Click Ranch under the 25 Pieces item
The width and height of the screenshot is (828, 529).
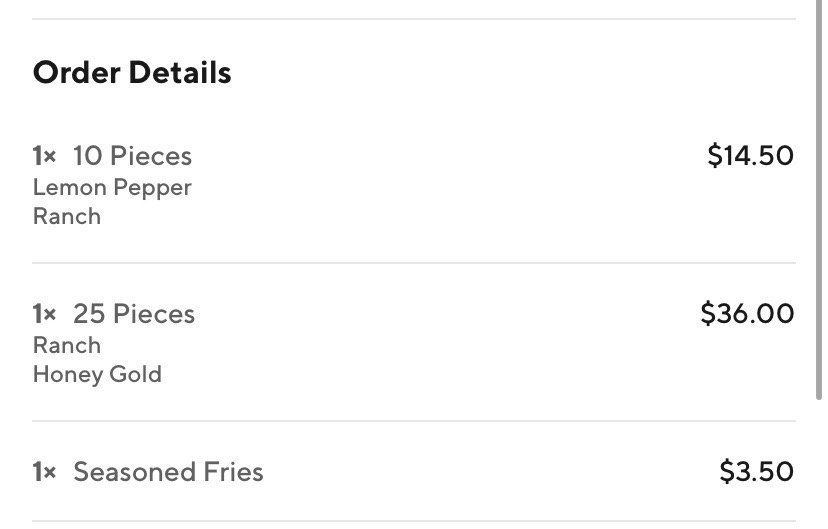pyautogui.click(x=67, y=345)
